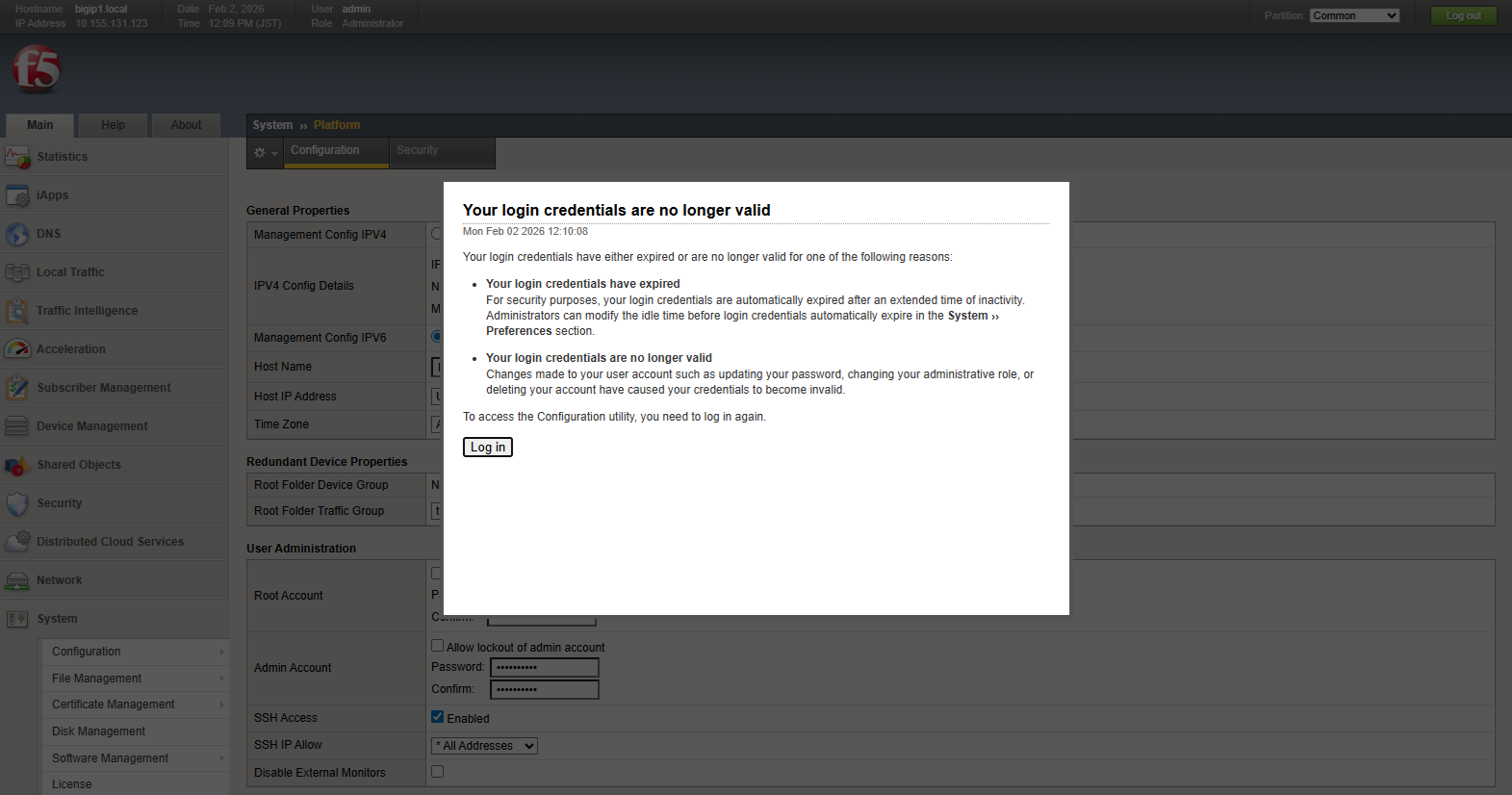Screen dimensions: 1512x795
Task: Select the Configuration tab under Platform
Action: 337,151
